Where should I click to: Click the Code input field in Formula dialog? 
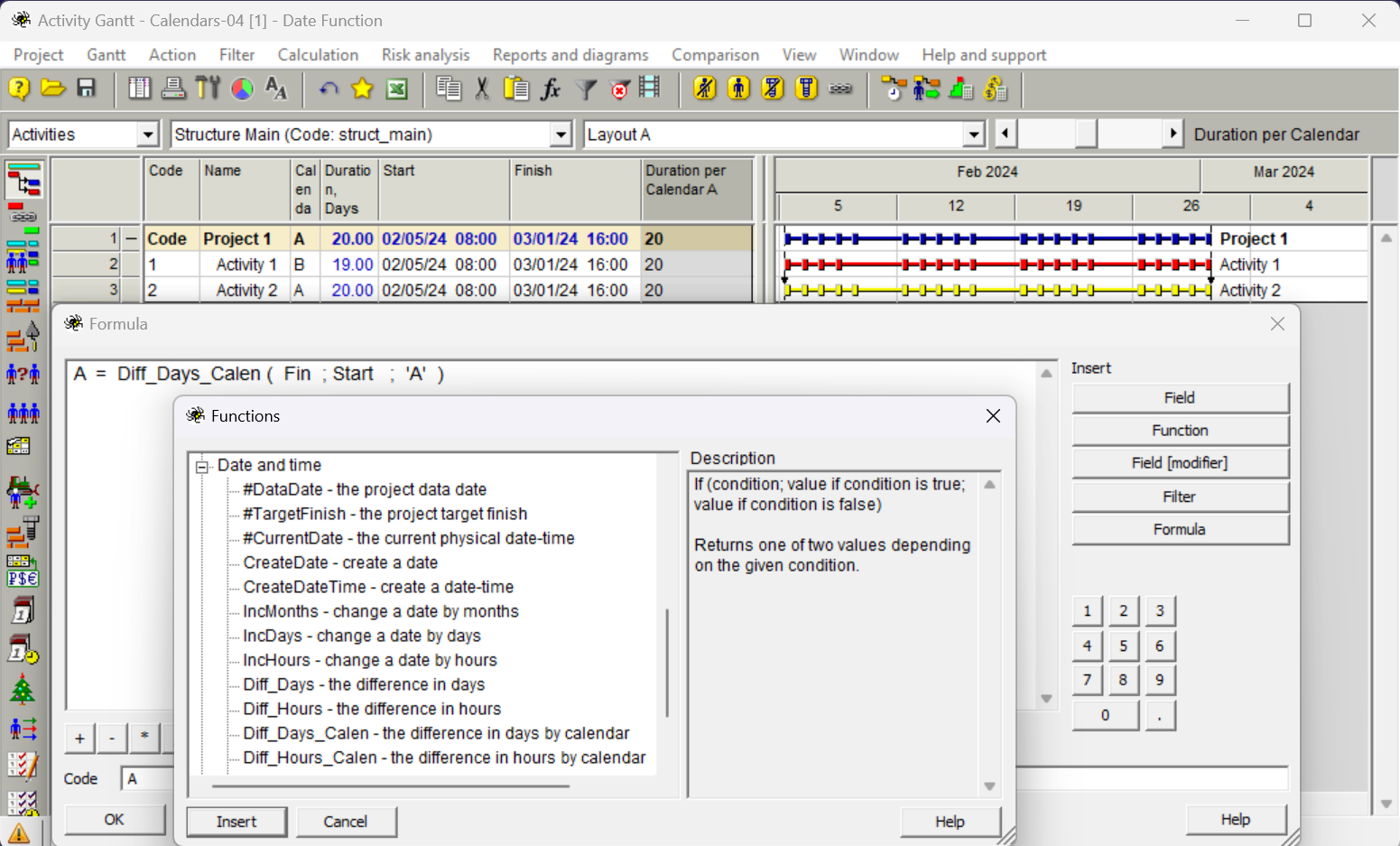147,779
